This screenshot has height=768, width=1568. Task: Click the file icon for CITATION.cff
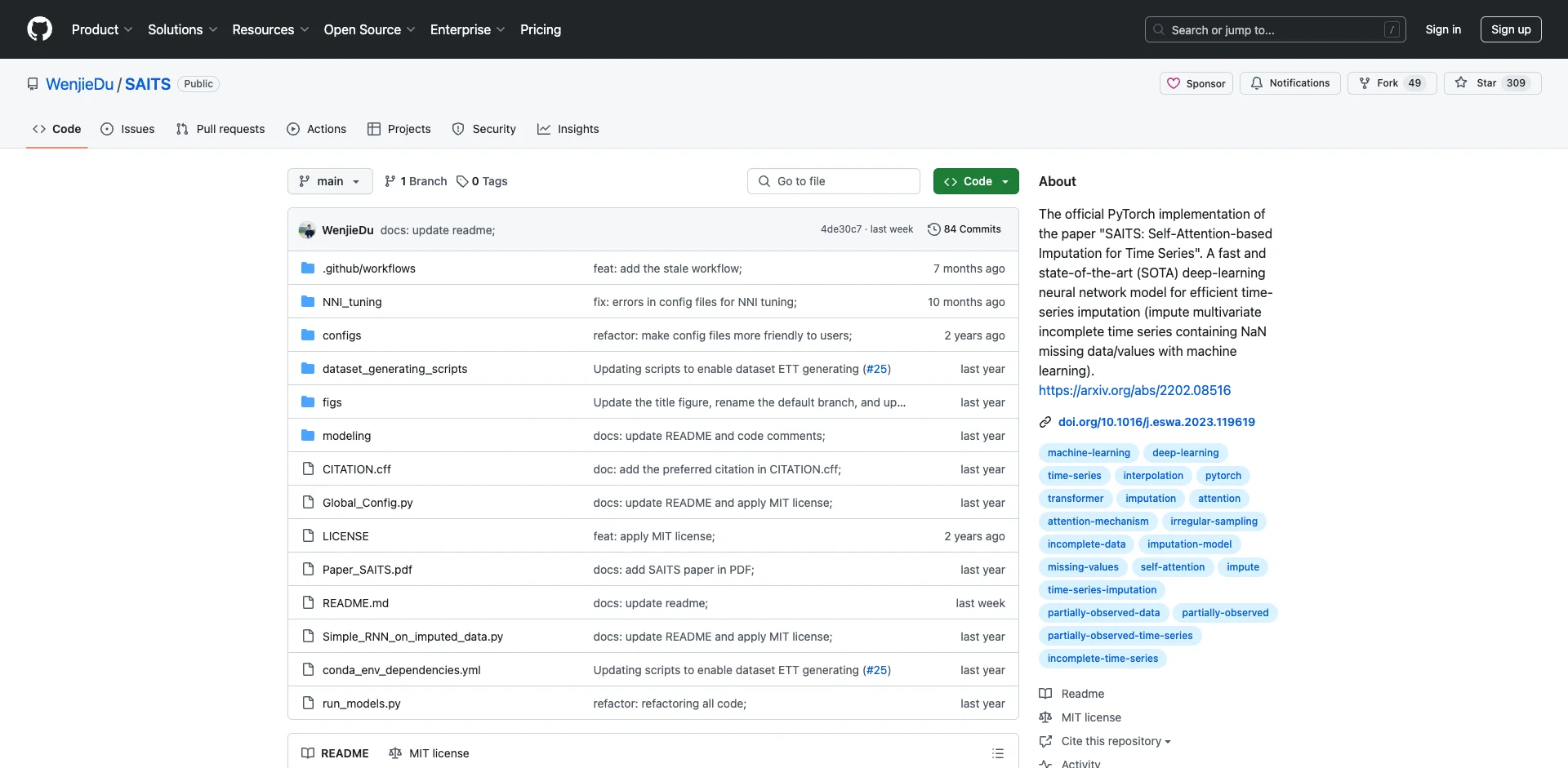click(x=308, y=468)
